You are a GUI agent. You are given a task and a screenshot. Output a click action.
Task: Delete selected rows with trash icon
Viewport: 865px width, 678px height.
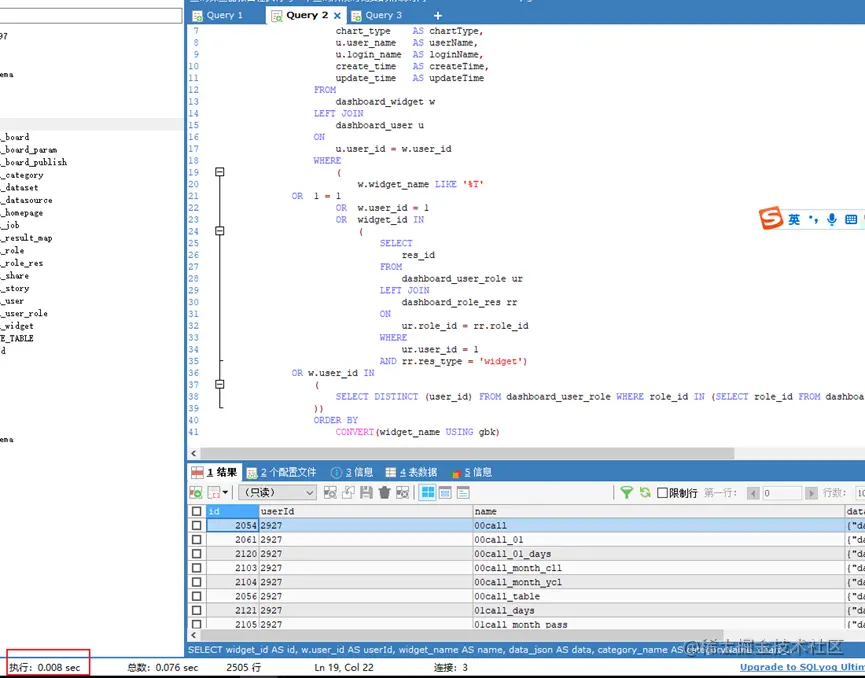384,492
